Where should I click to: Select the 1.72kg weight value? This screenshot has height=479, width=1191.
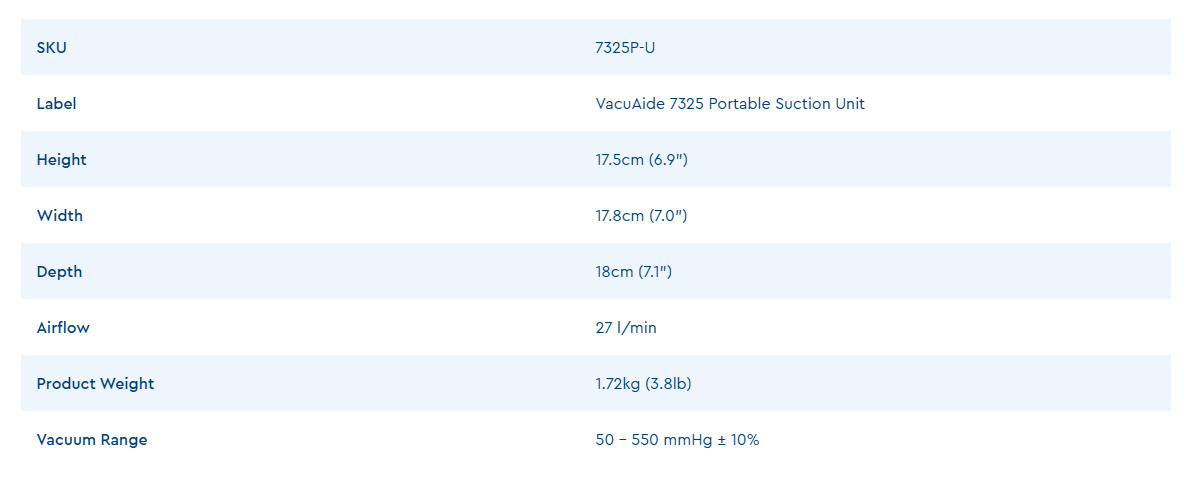click(619, 383)
